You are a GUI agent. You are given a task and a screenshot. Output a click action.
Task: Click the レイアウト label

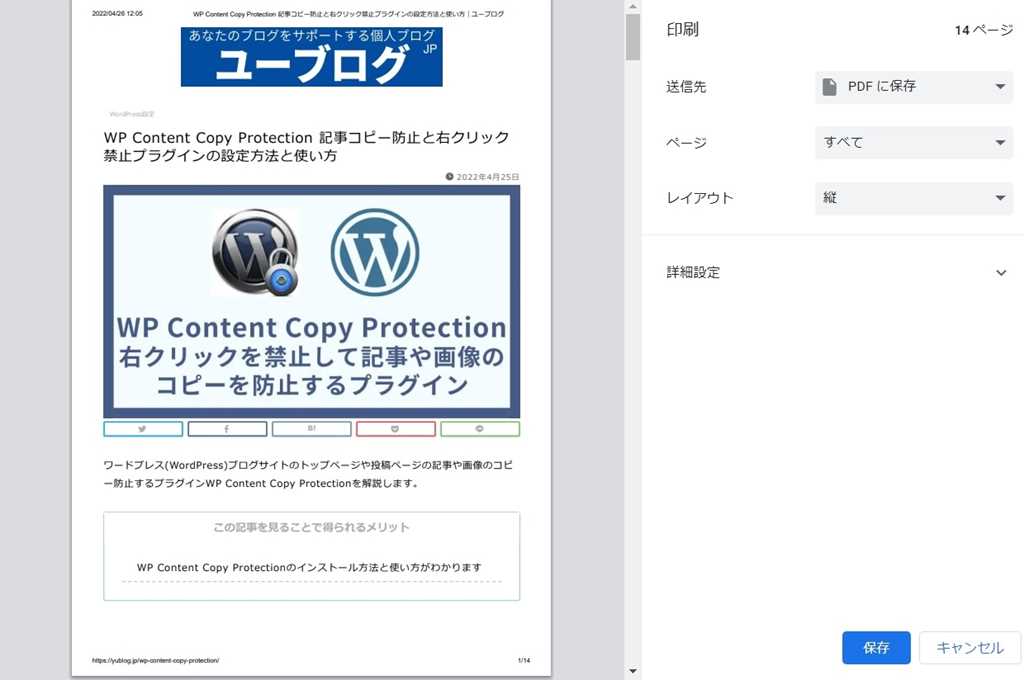[699, 198]
